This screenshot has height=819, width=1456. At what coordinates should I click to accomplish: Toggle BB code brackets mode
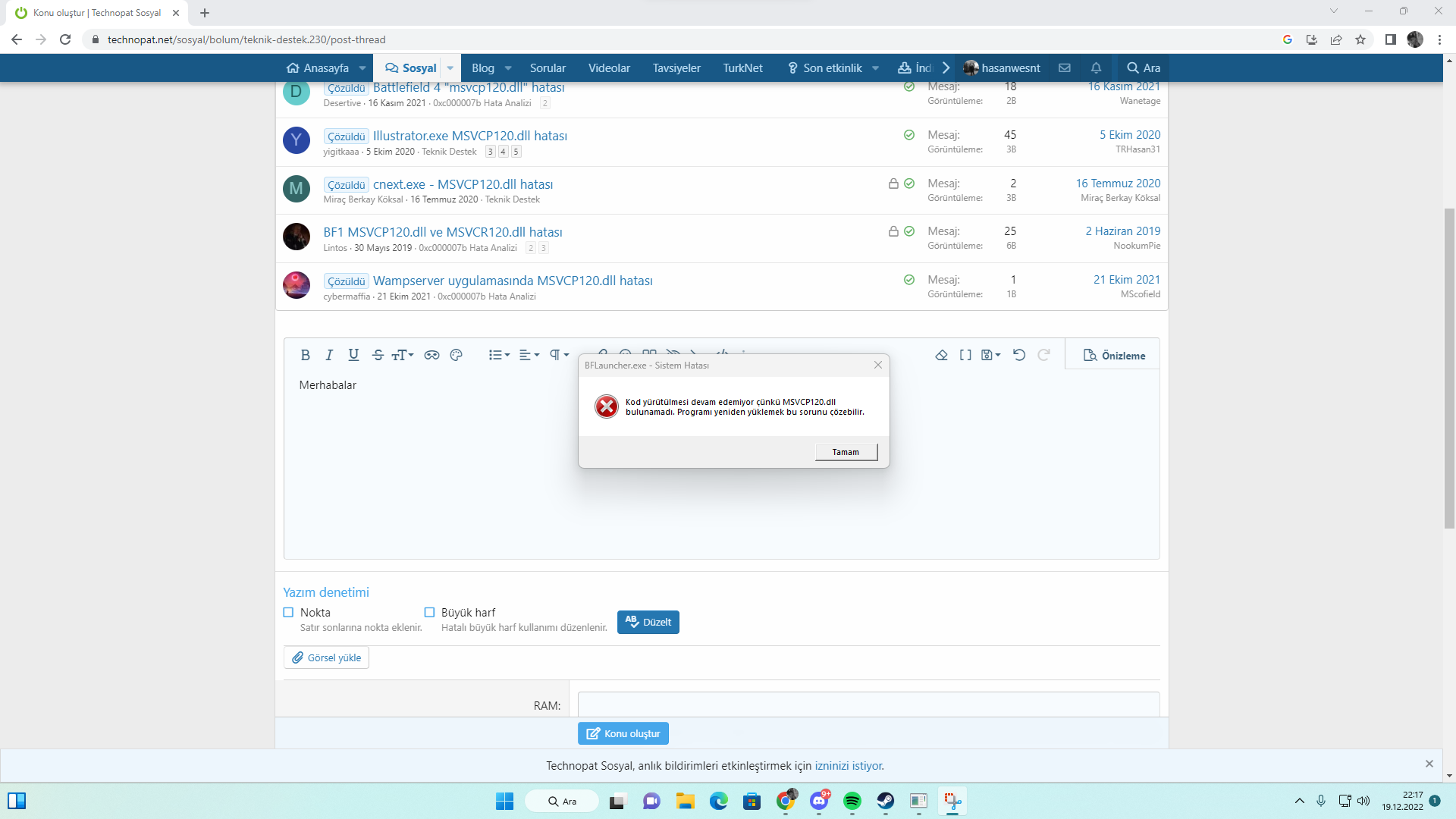pyautogui.click(x=965, y=355)
